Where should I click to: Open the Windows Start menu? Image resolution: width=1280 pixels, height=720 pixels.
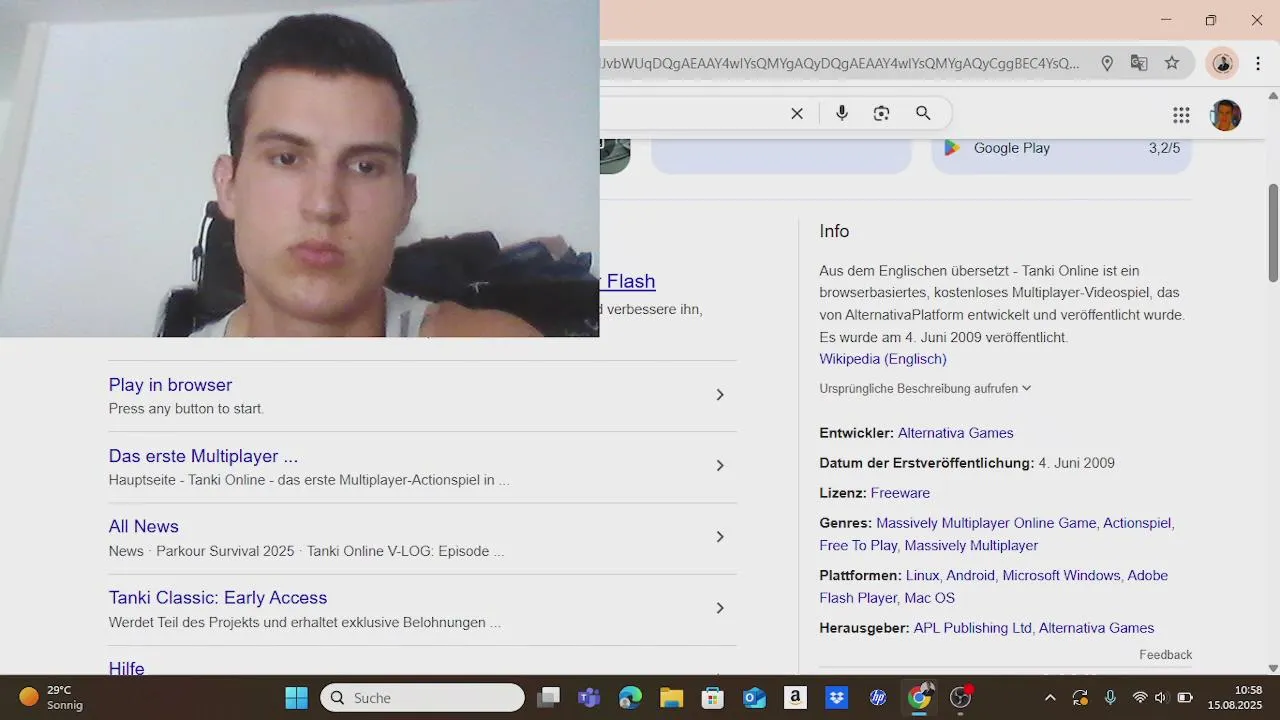coord(297,697)
